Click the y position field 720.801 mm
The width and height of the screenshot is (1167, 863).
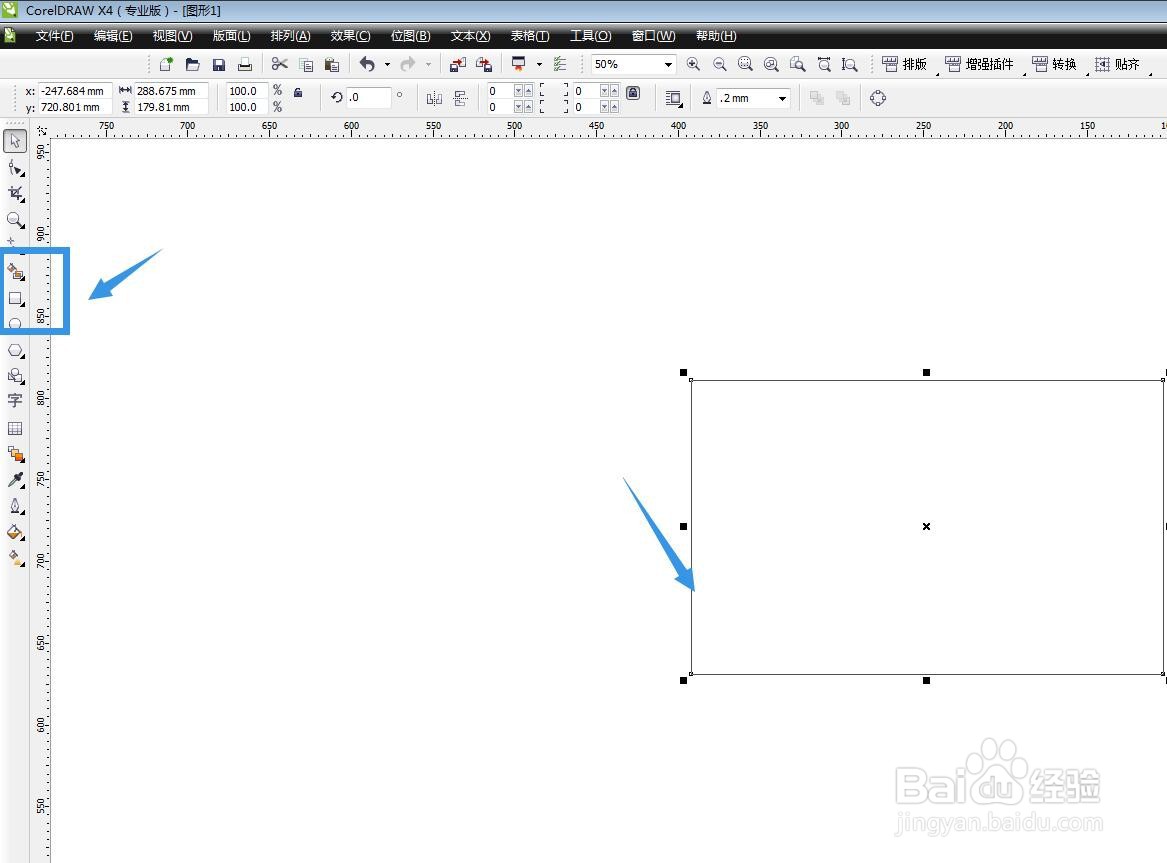(x=74, y=107)
